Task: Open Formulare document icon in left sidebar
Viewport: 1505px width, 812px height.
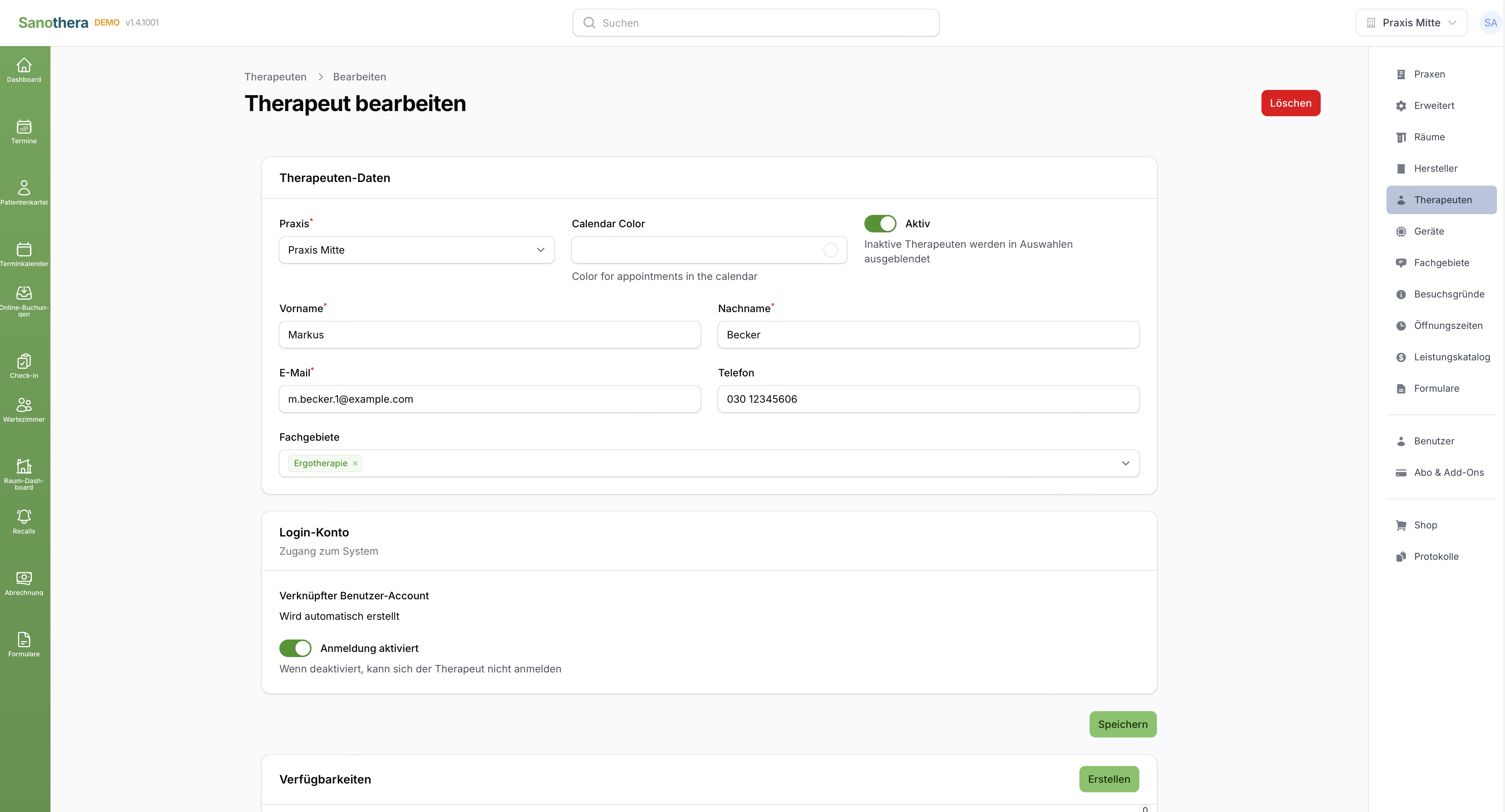Action: click(x=24, y=639)
